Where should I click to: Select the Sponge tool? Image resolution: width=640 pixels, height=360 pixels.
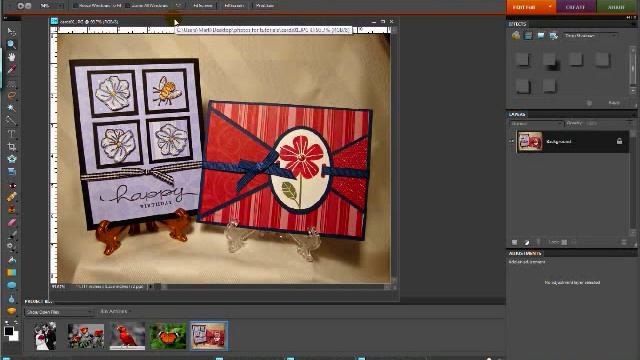pos(11,311)
